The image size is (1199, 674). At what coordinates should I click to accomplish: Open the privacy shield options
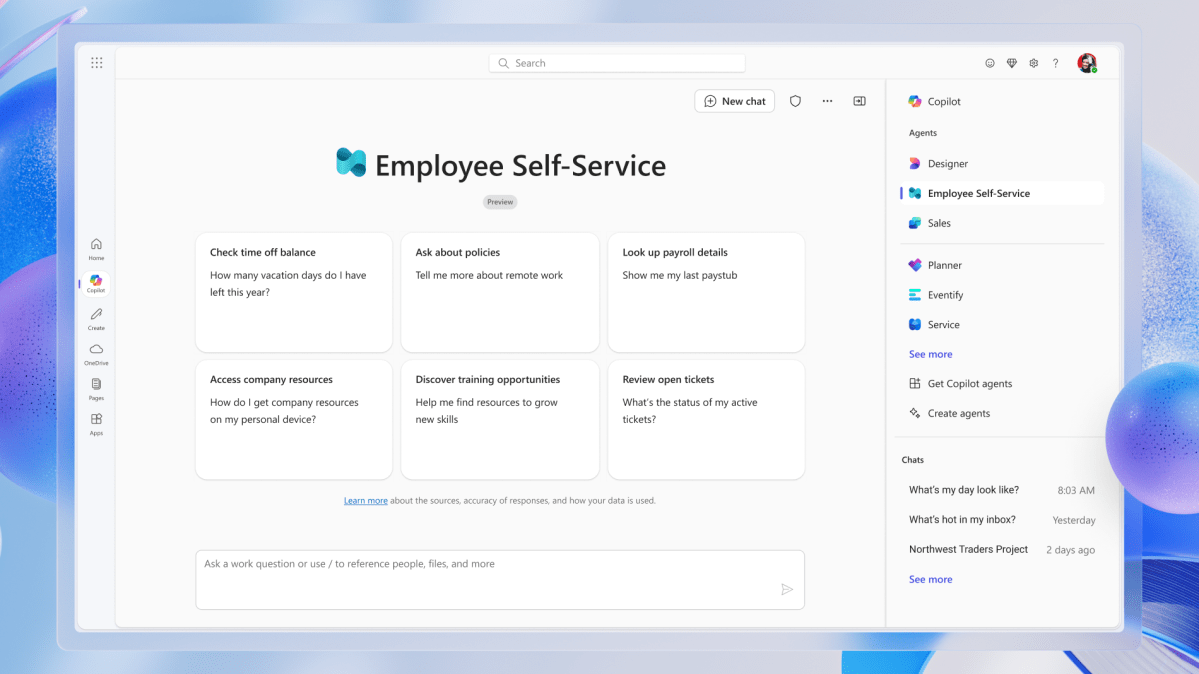795,101
